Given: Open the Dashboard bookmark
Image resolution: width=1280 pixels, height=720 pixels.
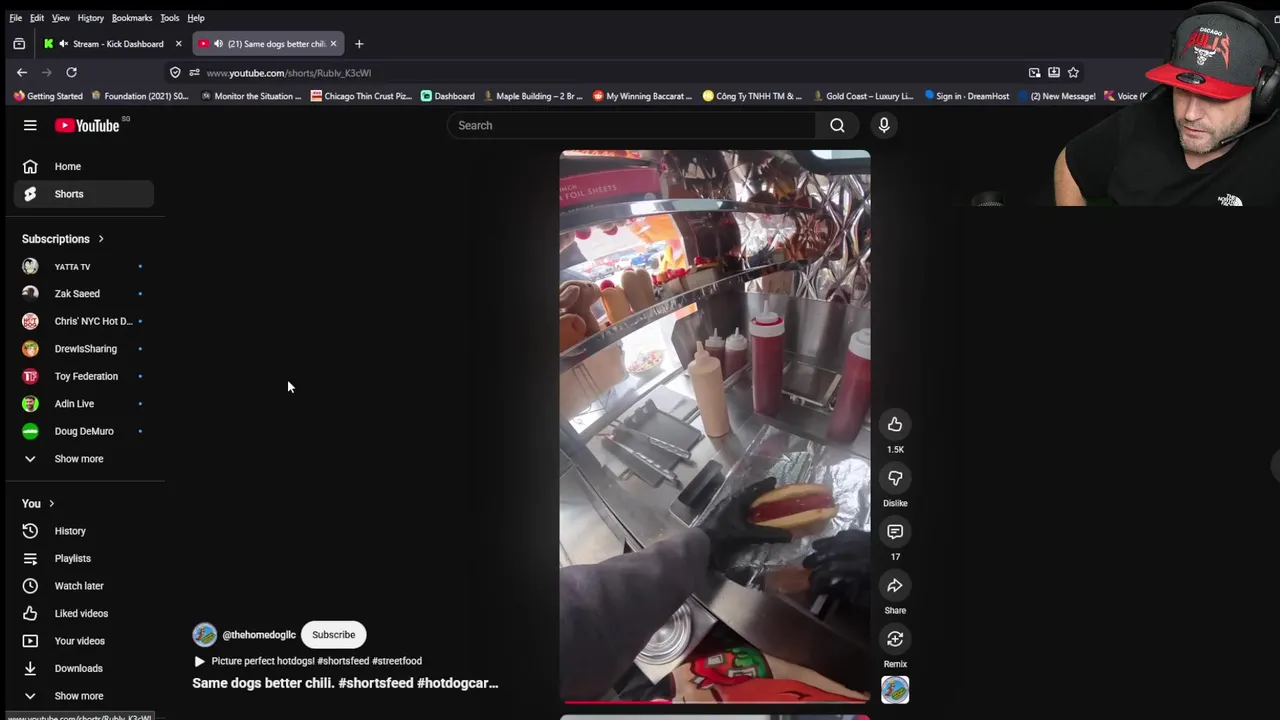Looking at the screenshot, I should click(x=447, y=96).
